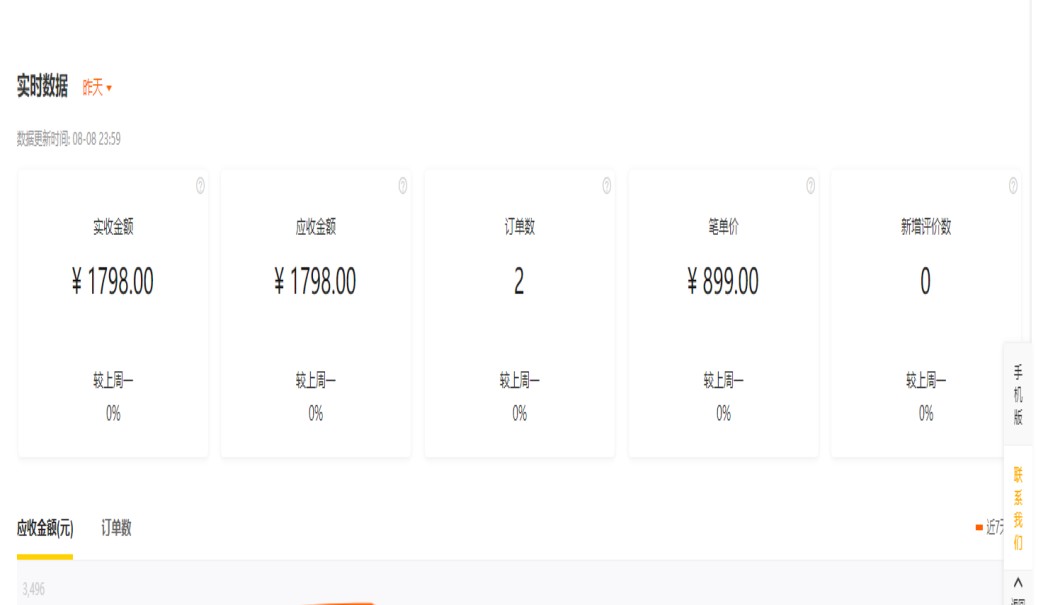Viewport: 1043px width, 605px height.
Task: Click help icon on 实收金额 card
Action: point(200,185)
